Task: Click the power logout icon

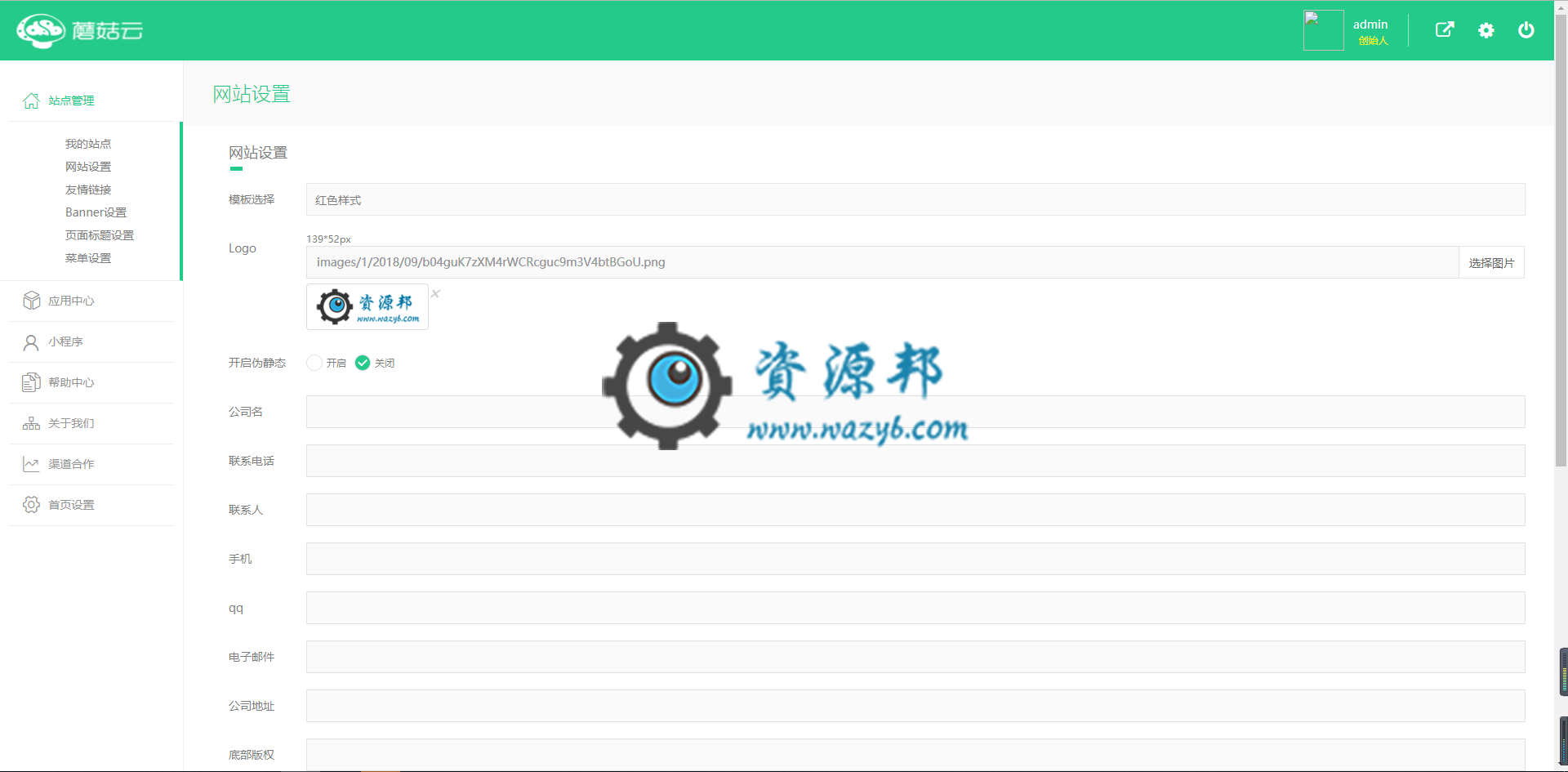Action: 1526,30
